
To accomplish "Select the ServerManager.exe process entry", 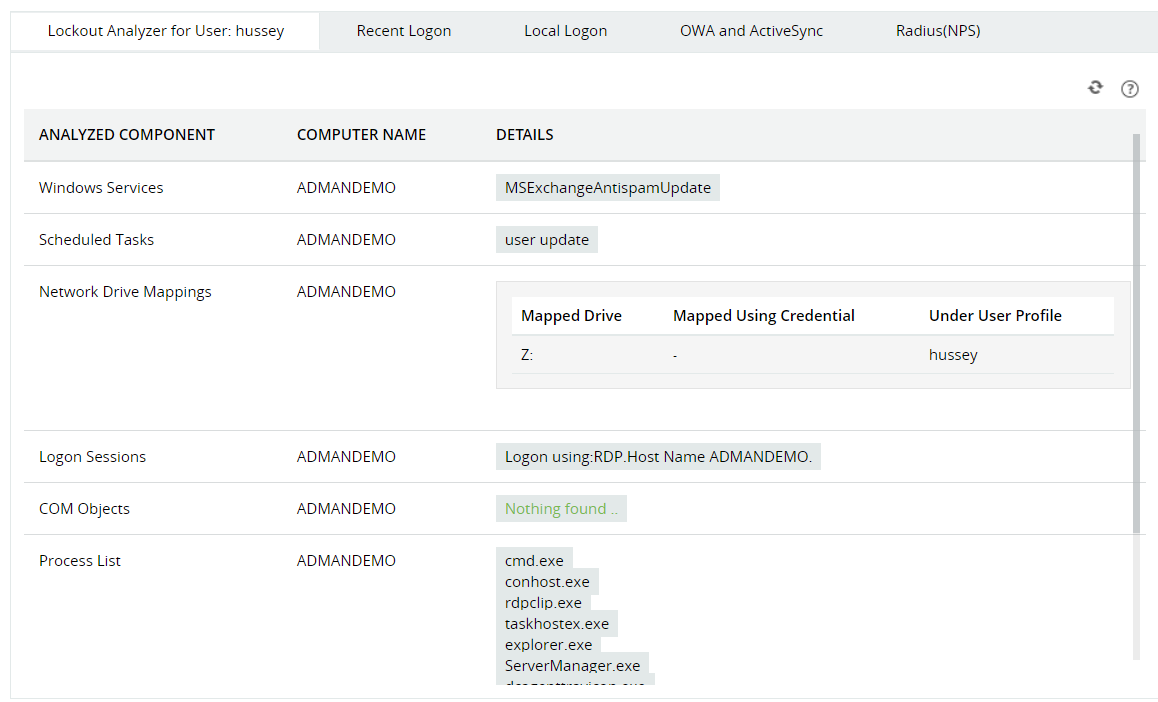I will pyautogui.click(x=572, y=665).
